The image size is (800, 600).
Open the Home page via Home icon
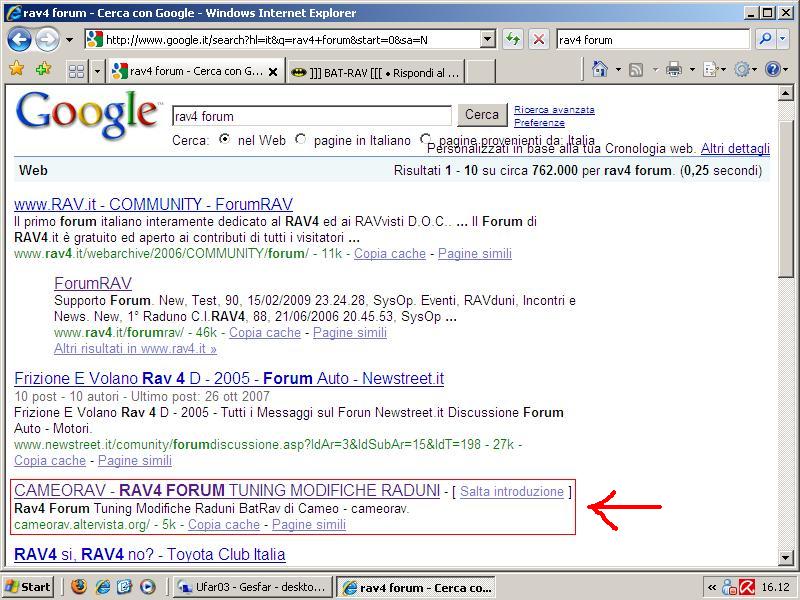click(x=598, y=70)
